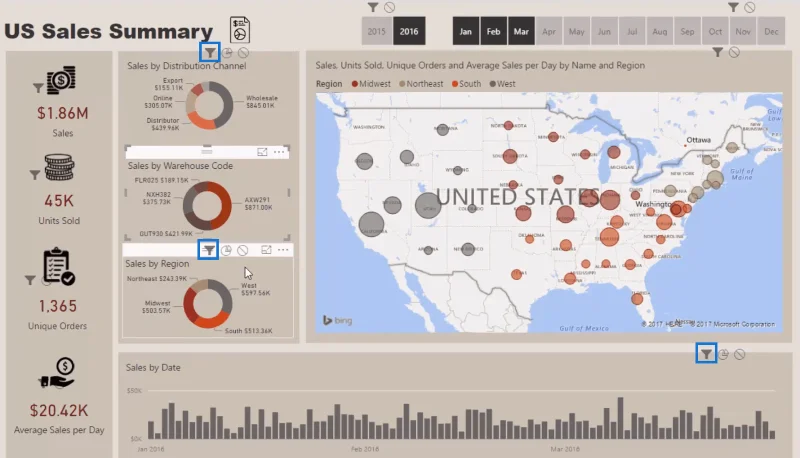Open focus mode on Warehouse Code visual
This screenshot has height=458, width=800.
[262, 152]
